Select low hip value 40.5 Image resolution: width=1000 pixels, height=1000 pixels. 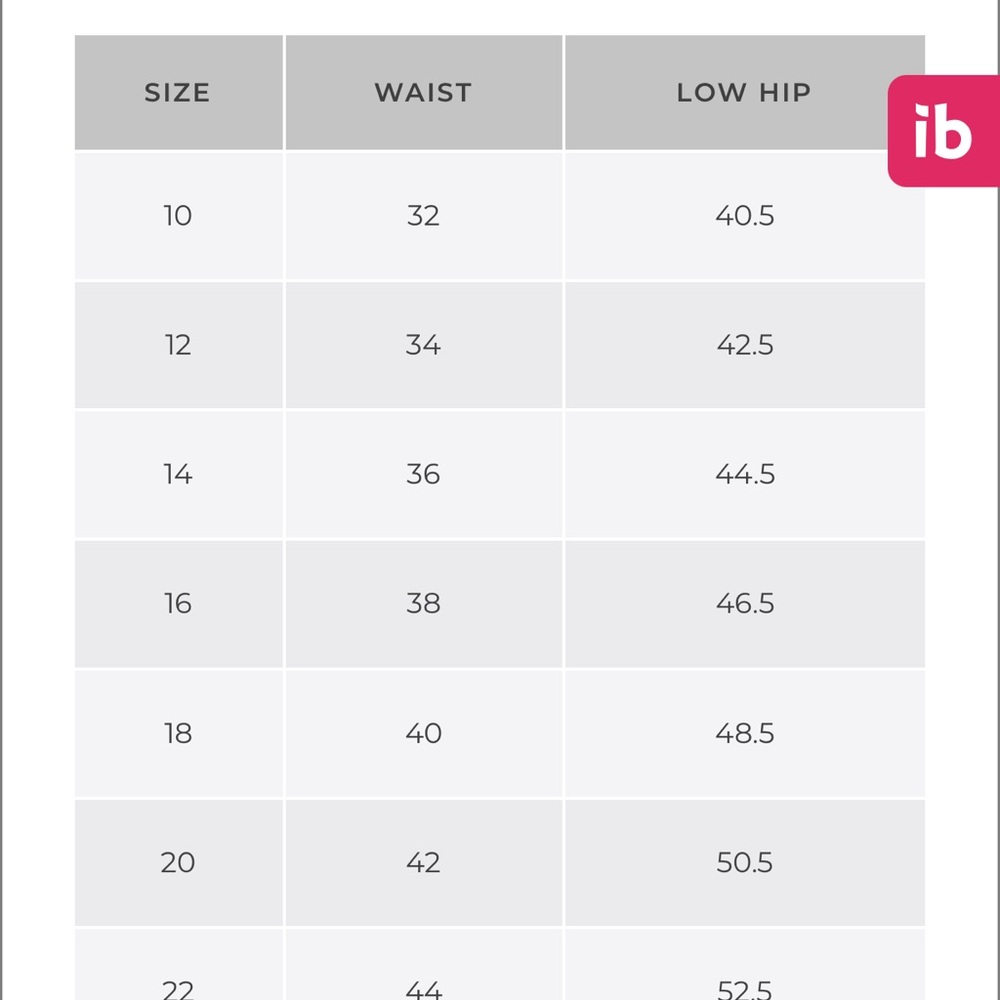tap(744, 216)
